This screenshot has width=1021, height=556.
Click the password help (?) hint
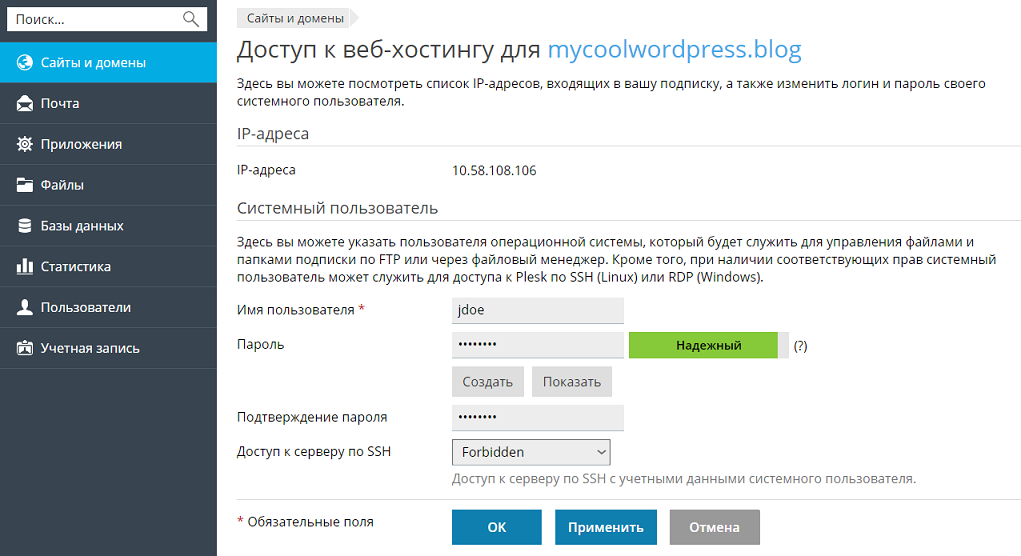800,346
